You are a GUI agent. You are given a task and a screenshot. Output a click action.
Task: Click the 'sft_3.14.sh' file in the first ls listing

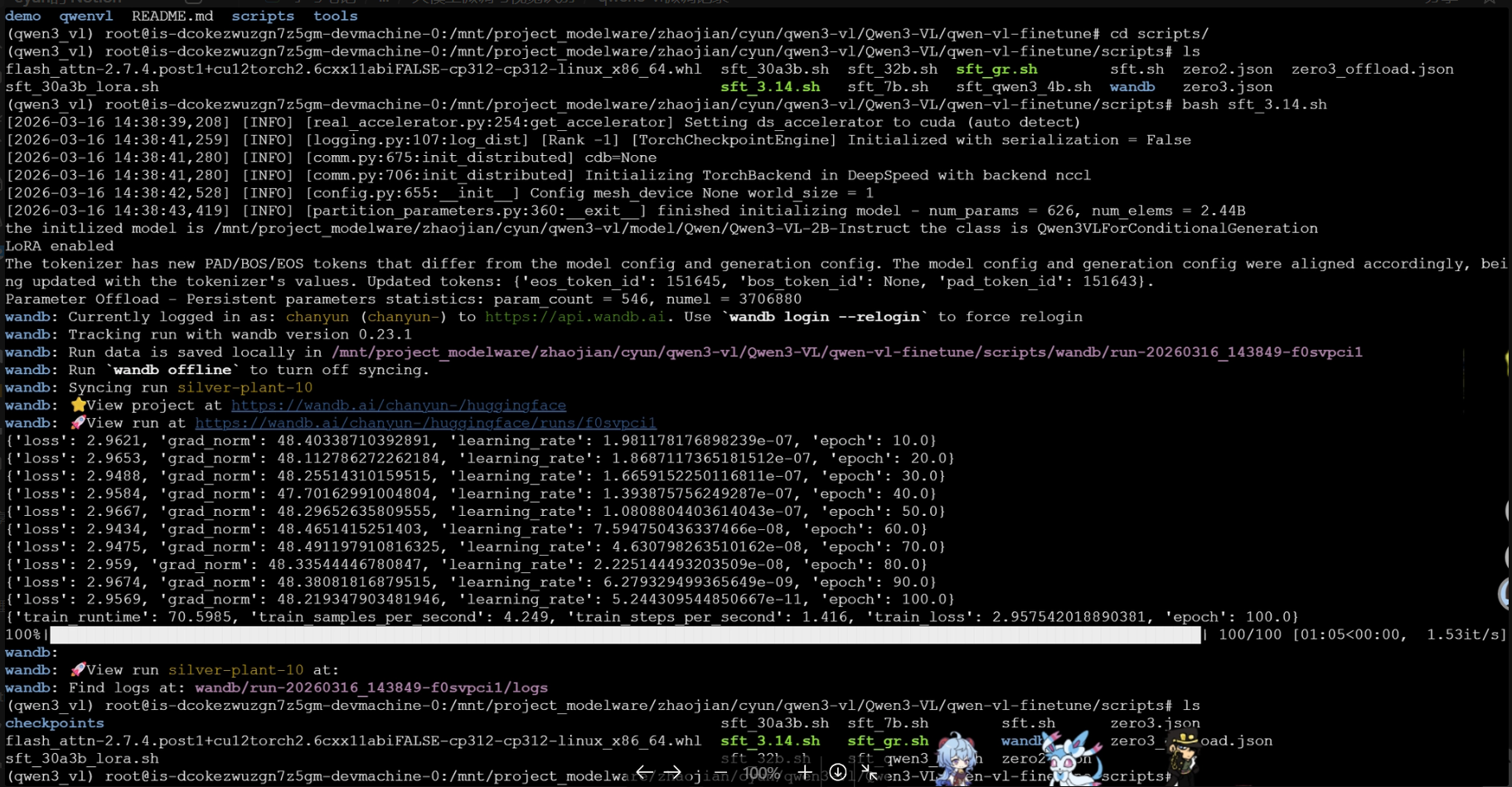770,87
